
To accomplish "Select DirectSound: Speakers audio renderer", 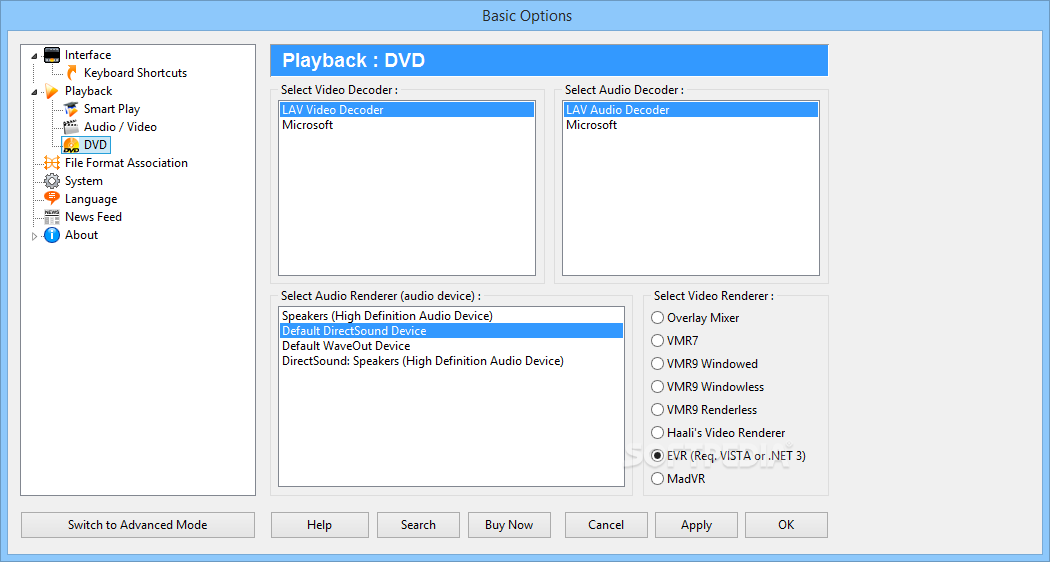I will pyautogui.click(x=451, y=361).
